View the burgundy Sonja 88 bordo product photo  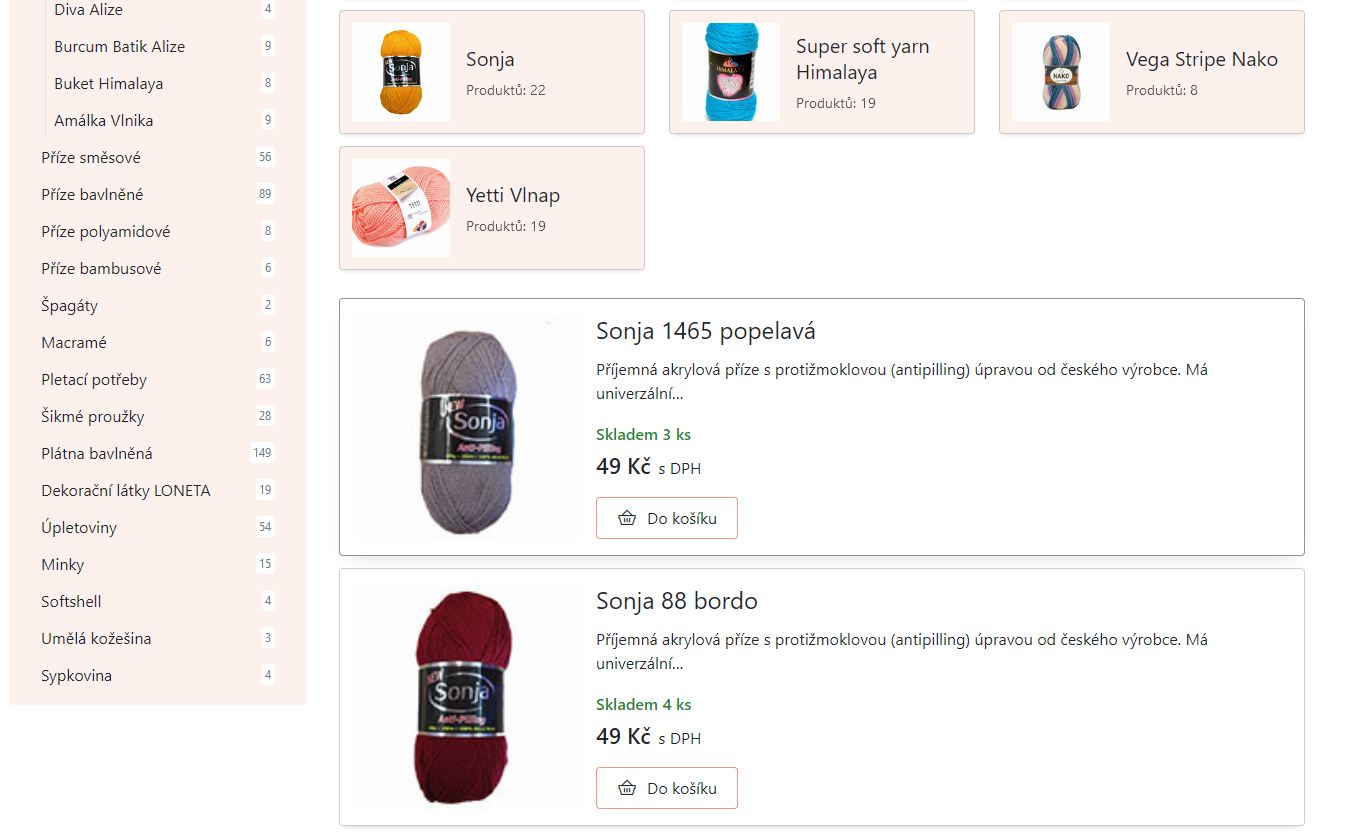(x=468, y=697)
